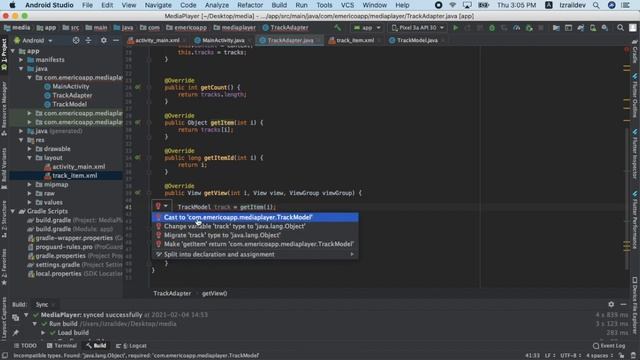The width and height of the screenshot is (640, 360).
Task: Hide the Project panel with minus icon
Action: coord(116,40)
